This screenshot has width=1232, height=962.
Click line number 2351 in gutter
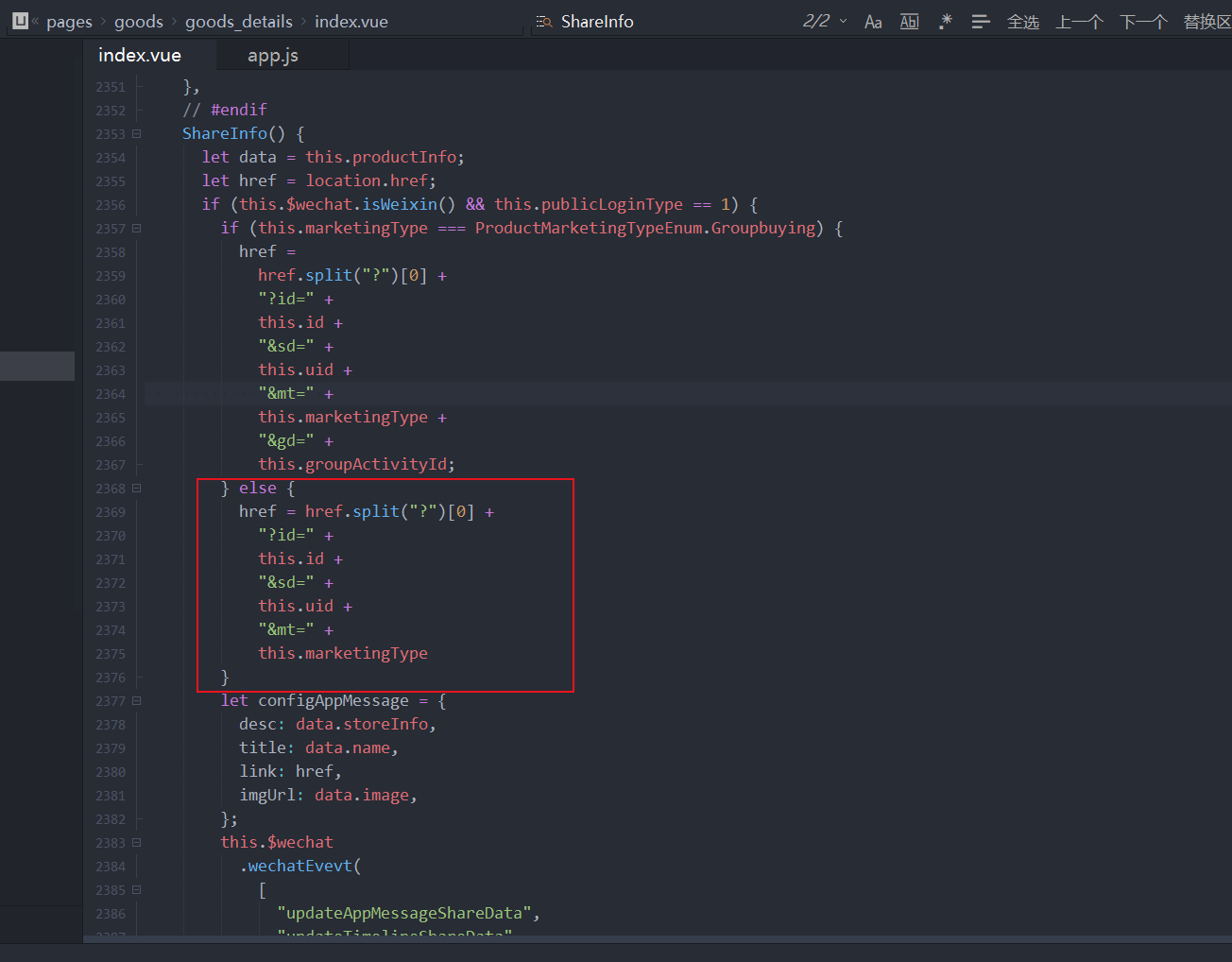tap(111, 87)
